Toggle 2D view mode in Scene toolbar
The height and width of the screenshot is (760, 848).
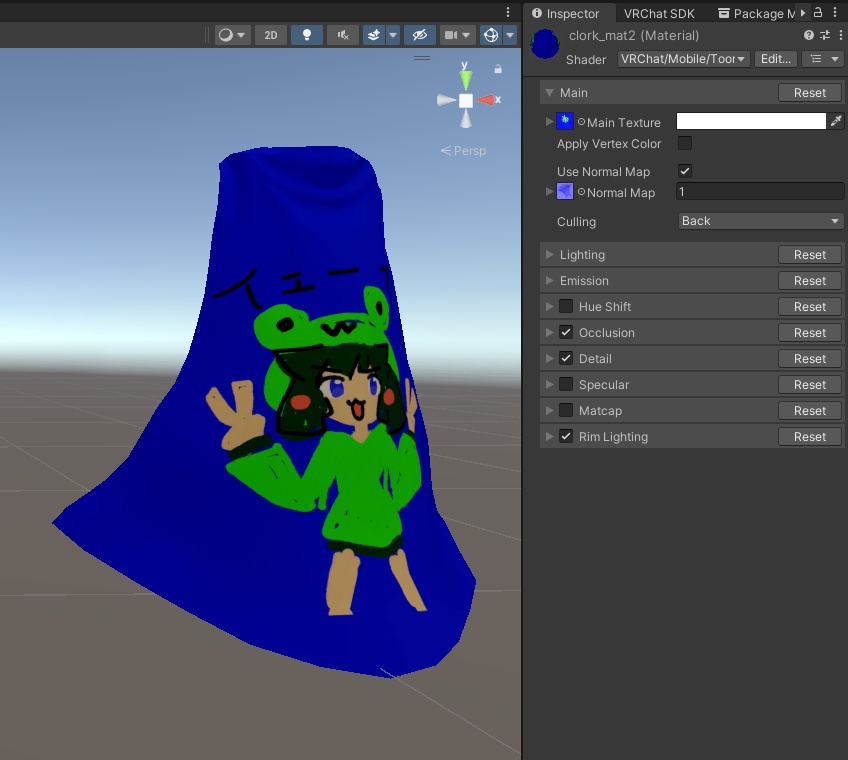[x=270, y=35]
